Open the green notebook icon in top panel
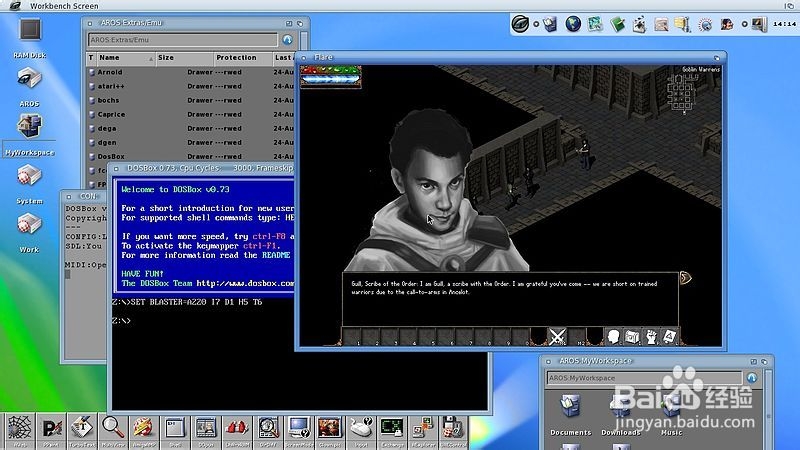The height and width of the screenshot is (450, 800). tap(617, 24)
